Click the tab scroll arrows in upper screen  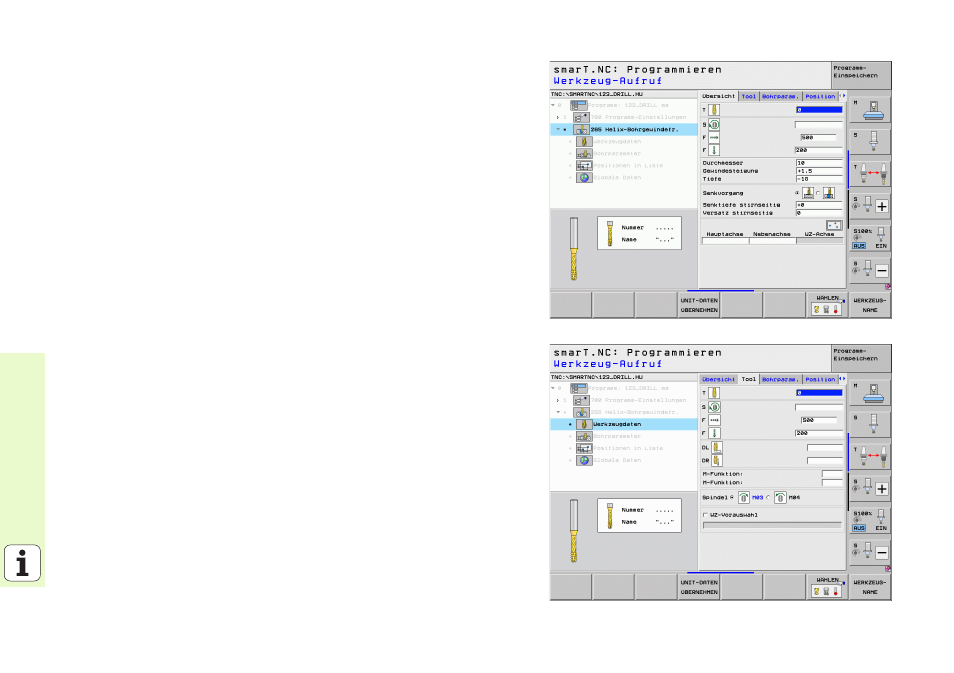click(x=843, y=96)
